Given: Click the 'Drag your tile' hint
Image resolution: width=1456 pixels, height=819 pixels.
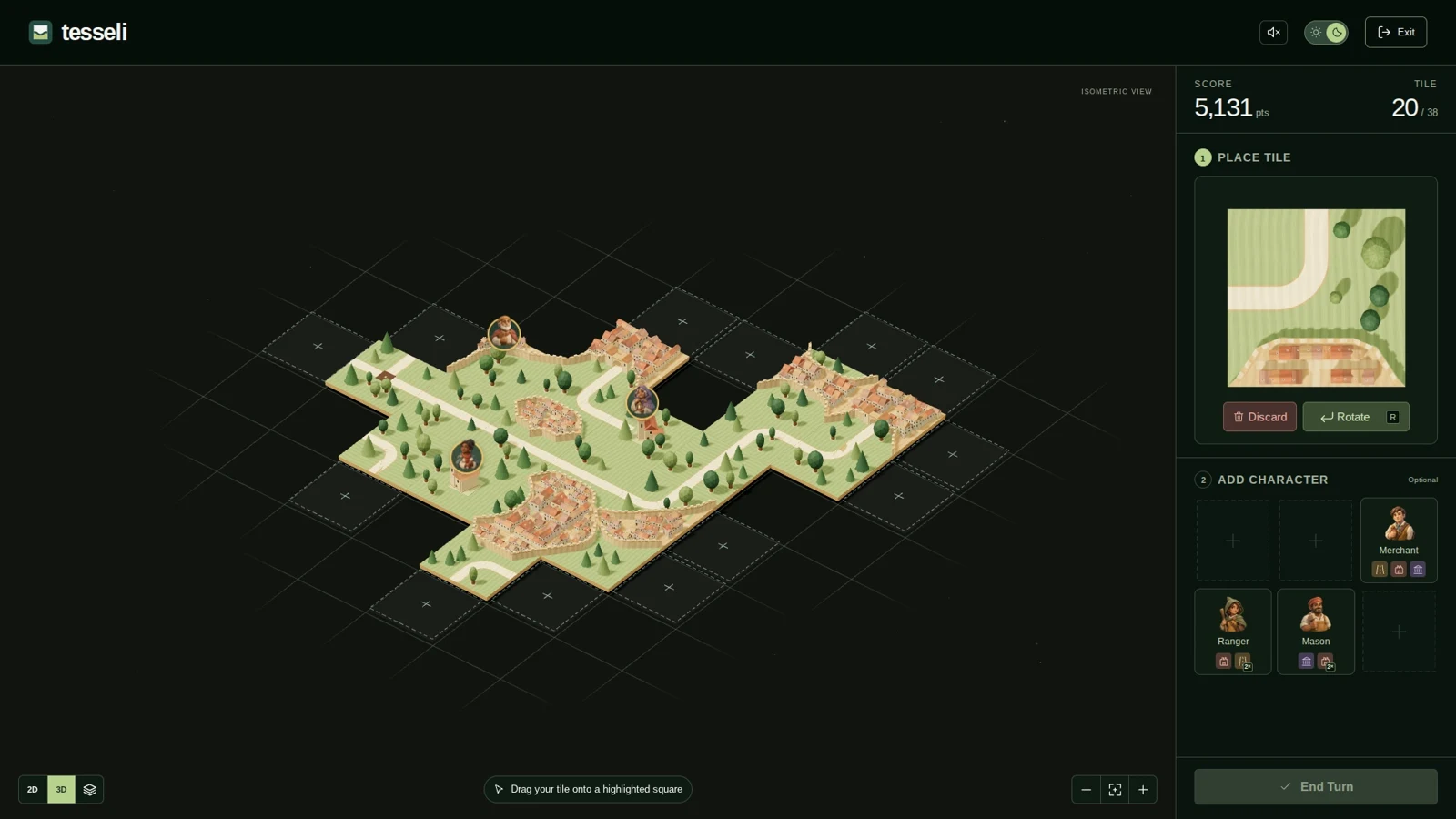Looking at the screenshot, I should pyautogui.click(x=588, y=789).
